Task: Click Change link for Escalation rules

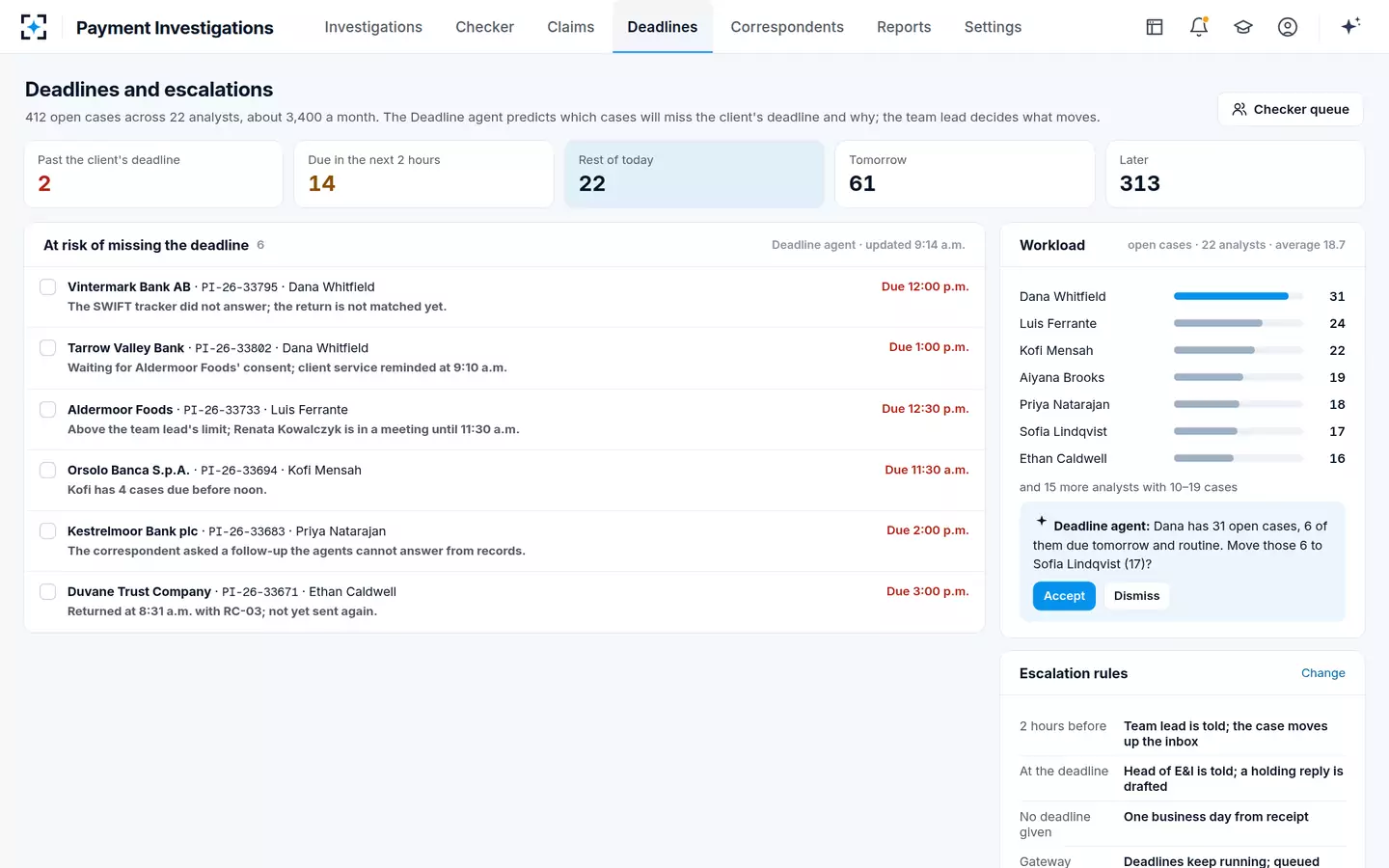Action: 1322,673
